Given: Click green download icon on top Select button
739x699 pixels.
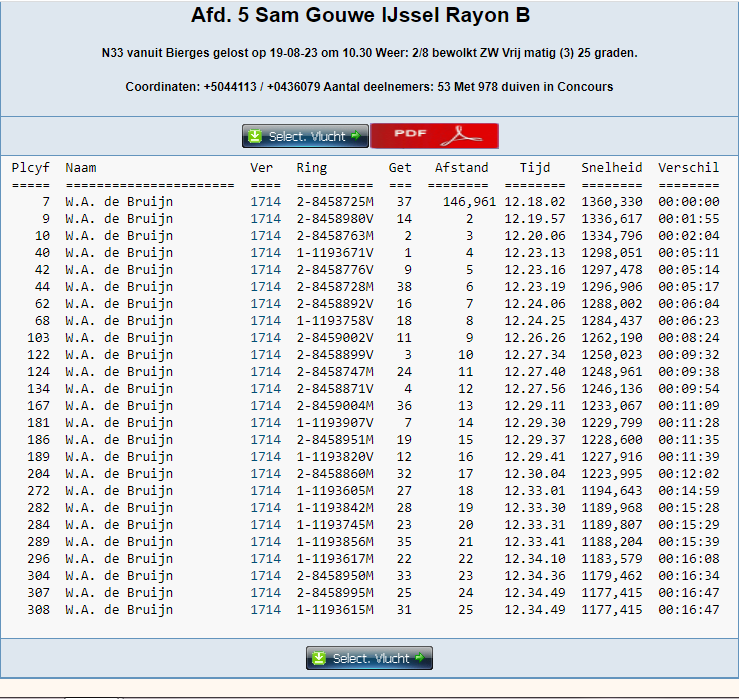Looking at the screenshot, I should (255, 136).
